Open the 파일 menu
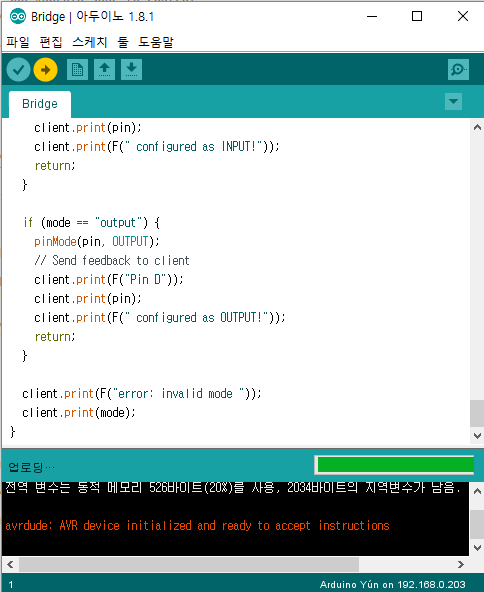The height and width of the screenshot is (592, 484). pos(18,42)
